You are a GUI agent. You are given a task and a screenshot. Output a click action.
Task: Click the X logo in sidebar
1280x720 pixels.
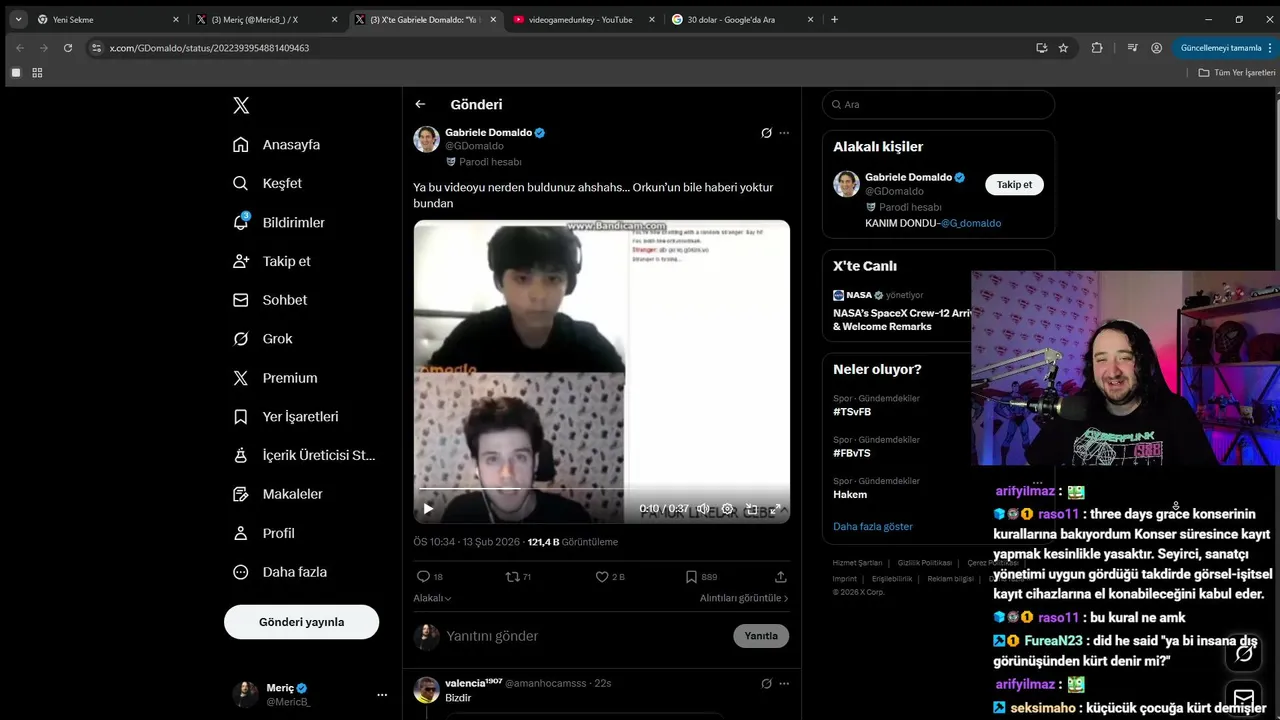click(241, 105)
